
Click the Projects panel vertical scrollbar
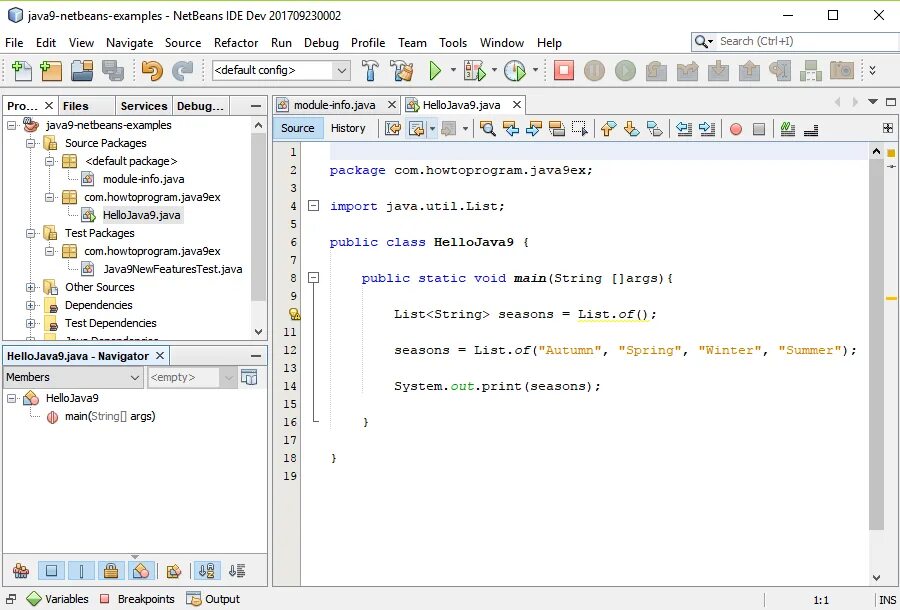coord(258,217)
